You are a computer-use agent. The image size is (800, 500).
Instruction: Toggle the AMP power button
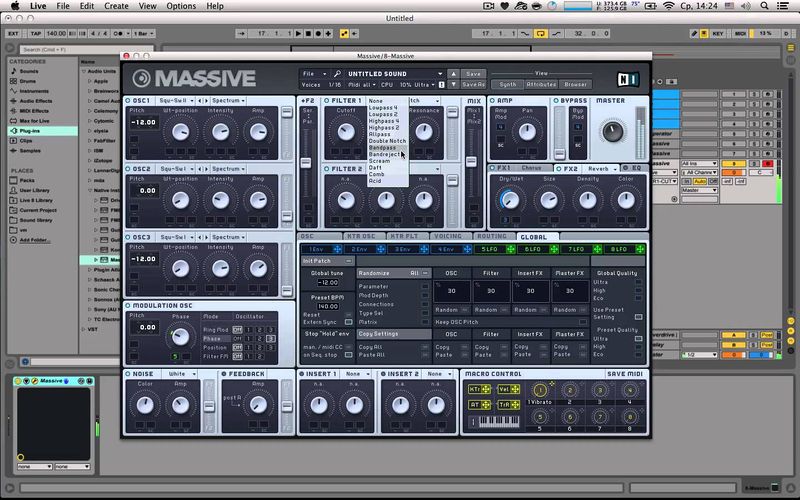(492, 101)
